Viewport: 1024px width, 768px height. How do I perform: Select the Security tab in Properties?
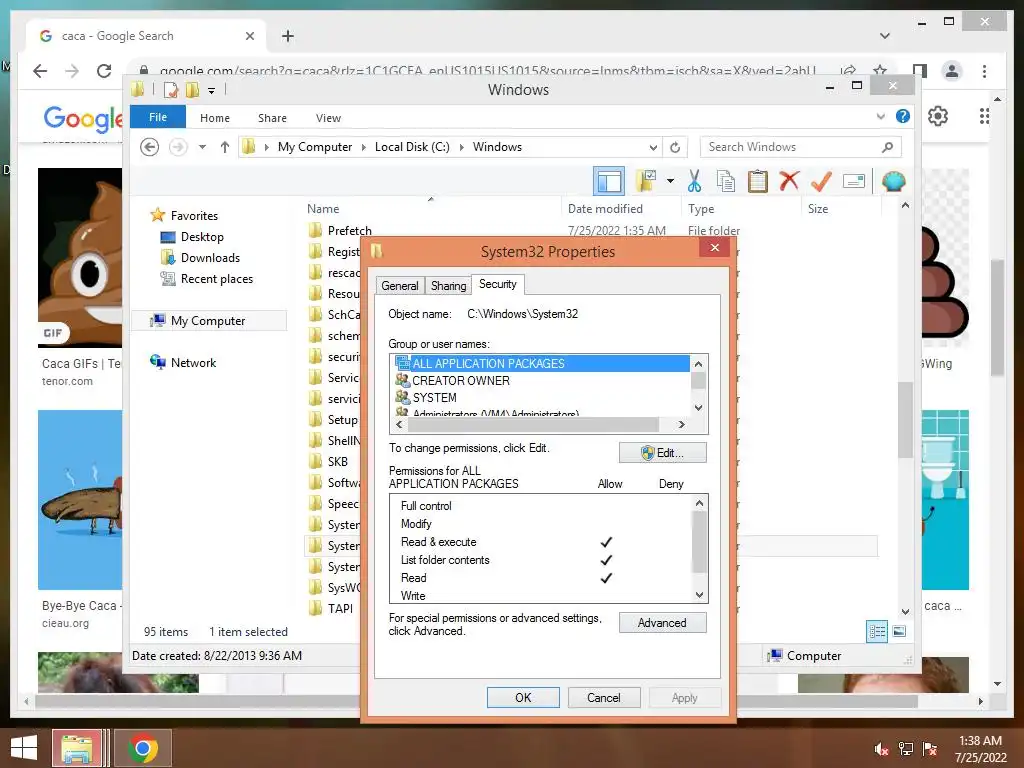click(498, 284)
